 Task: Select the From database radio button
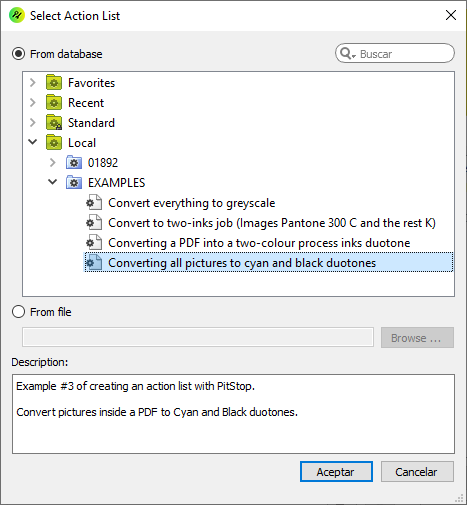[18, 54]
